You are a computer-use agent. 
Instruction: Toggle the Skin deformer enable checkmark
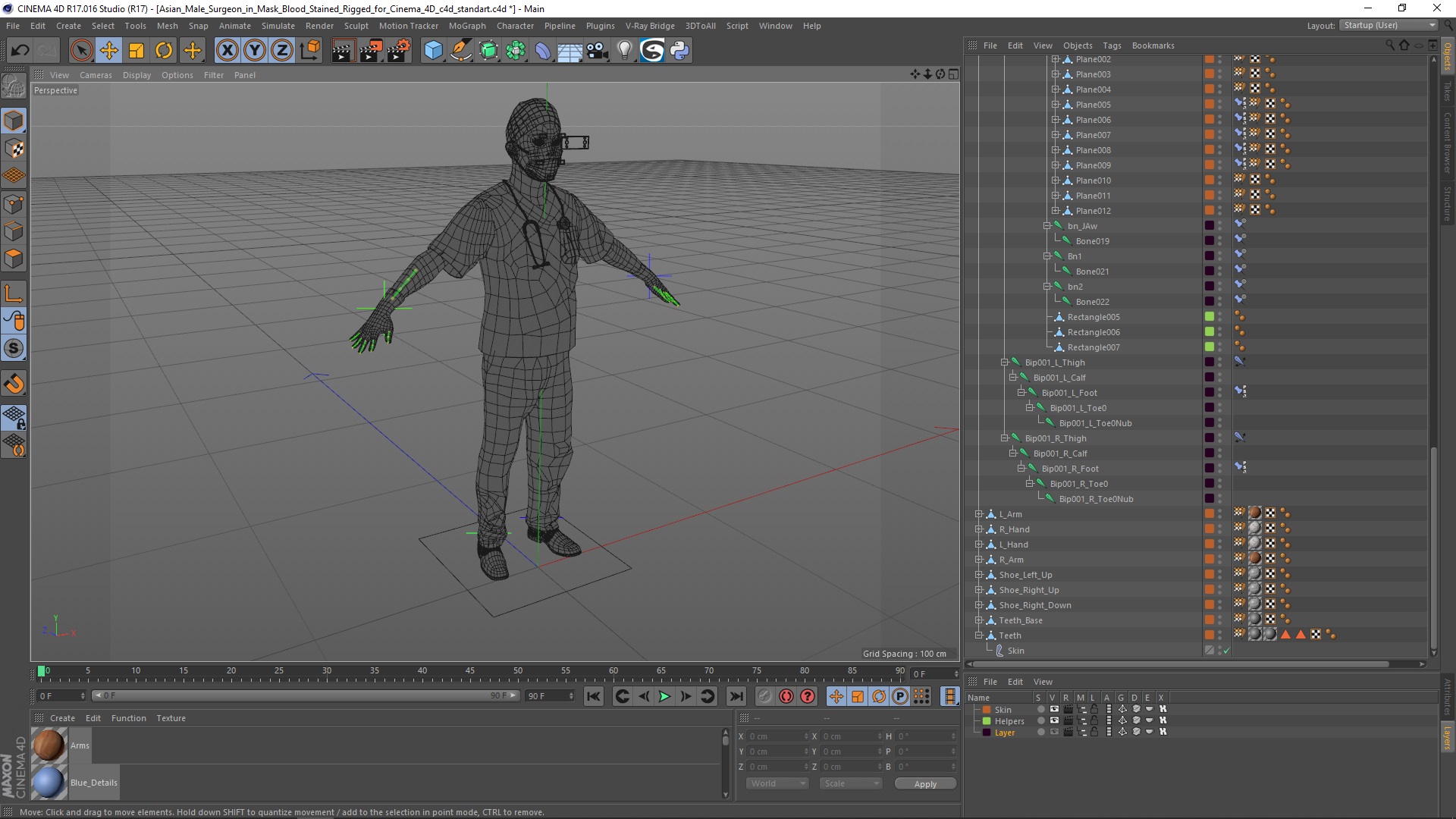point(1226,651)
